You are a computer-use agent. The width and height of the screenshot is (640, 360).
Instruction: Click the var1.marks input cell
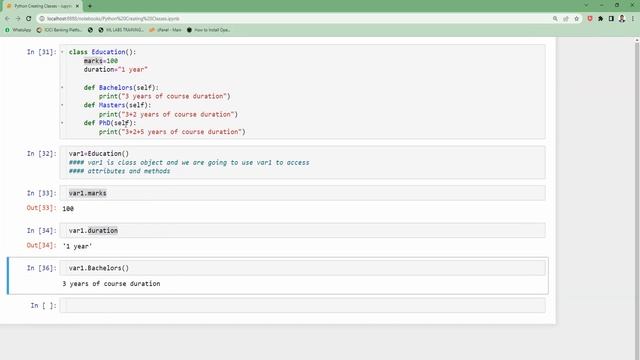(x=302, y=193)
